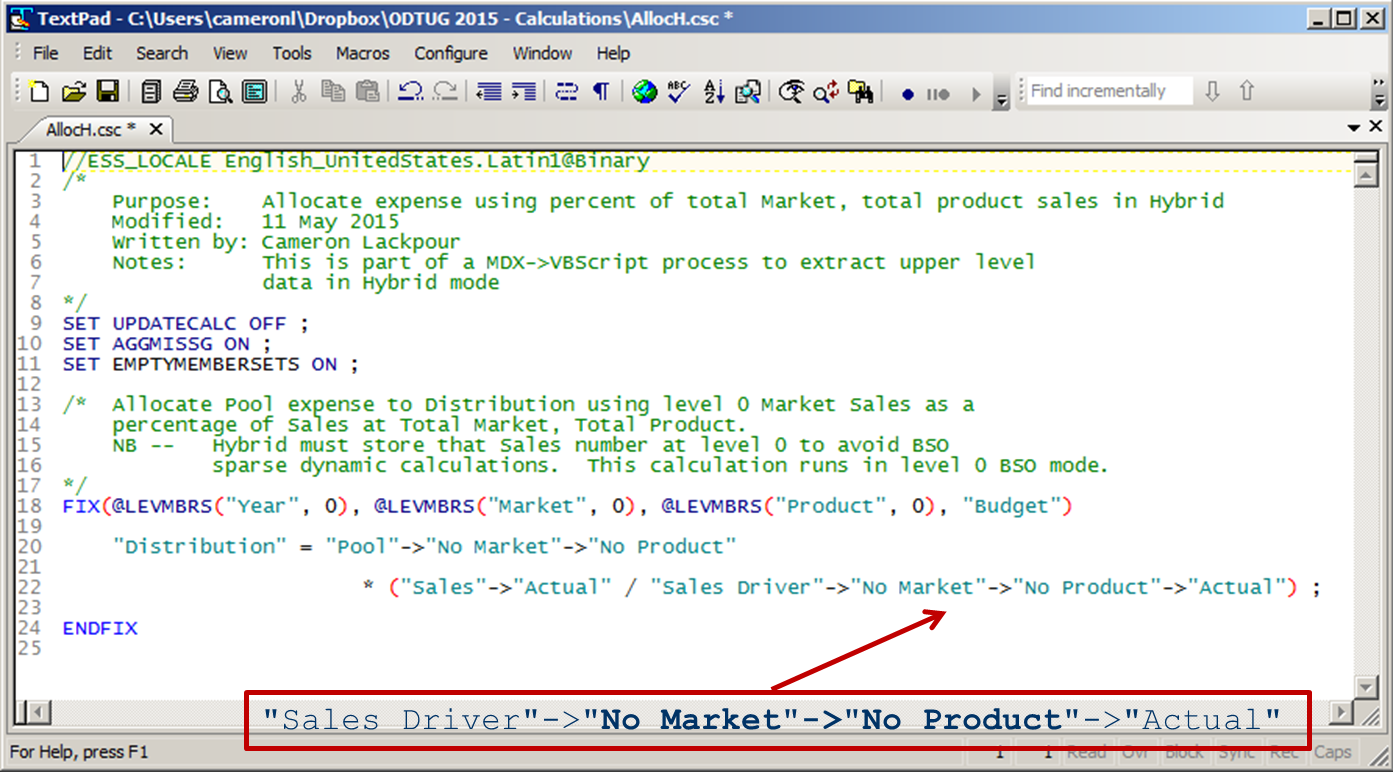This screenshot has height=772, width=1393.
Task: Open the Edit menu
Action: click(97, 53)
